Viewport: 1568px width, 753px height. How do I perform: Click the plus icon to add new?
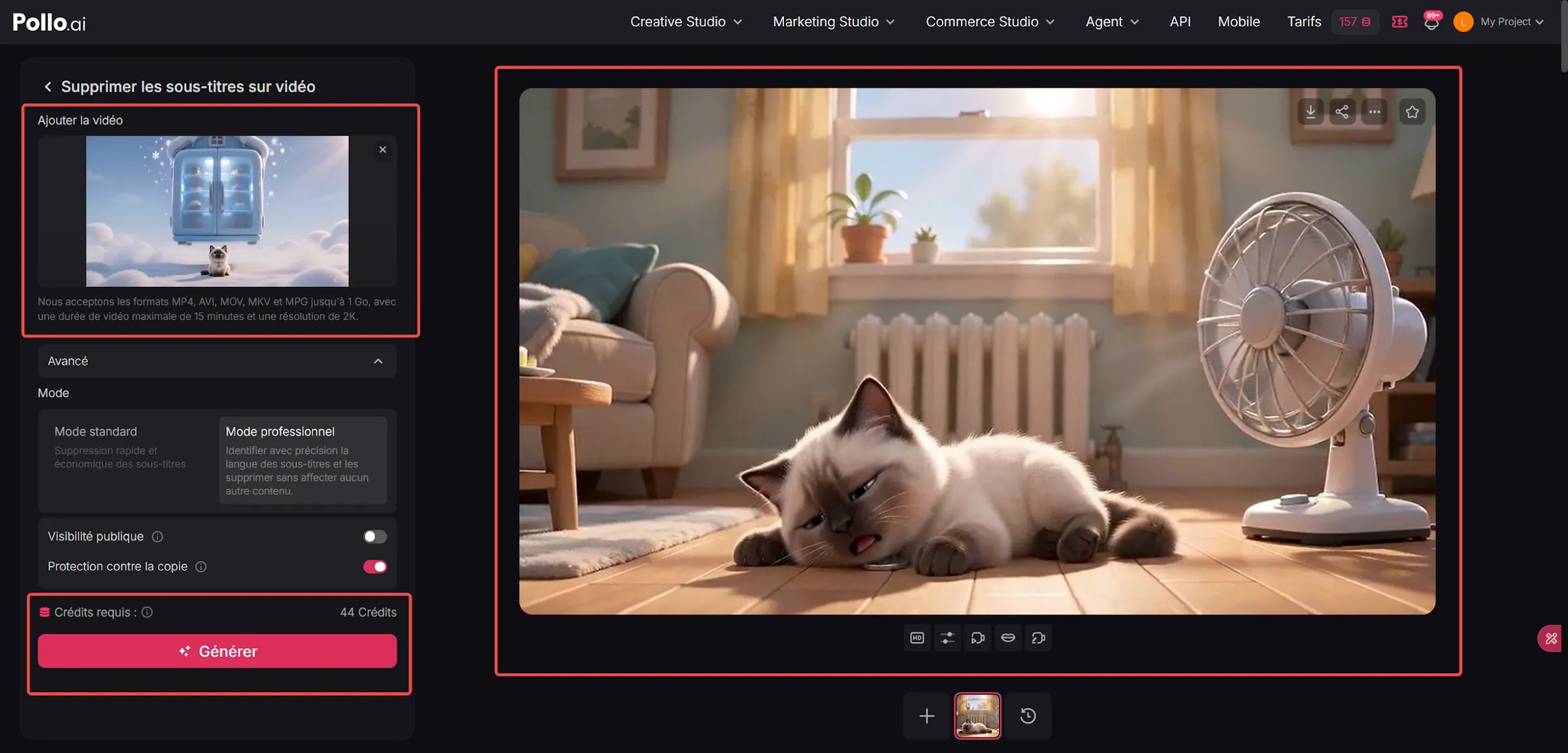pos(926,716)
